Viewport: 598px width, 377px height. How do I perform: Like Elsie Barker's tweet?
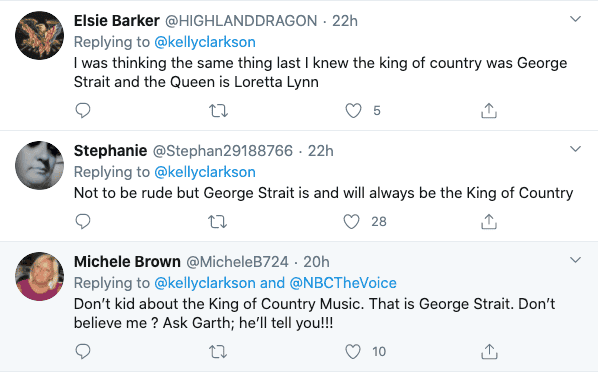click(x=353, y=111)
